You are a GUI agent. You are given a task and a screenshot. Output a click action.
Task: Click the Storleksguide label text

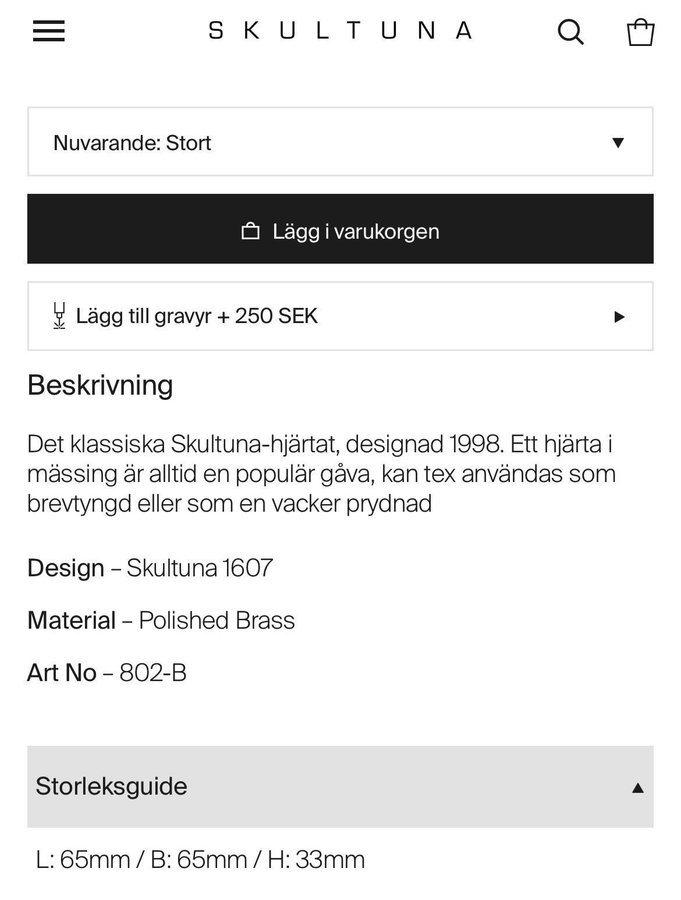coord(111,786)
